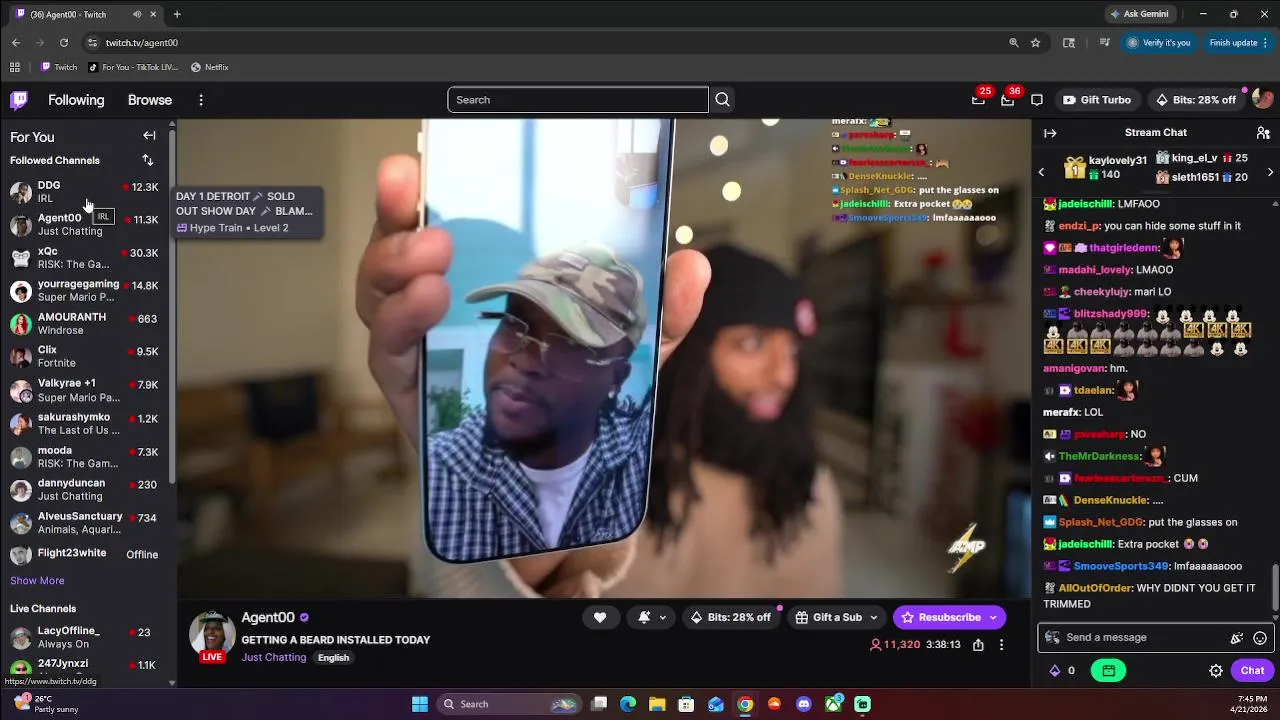Open the three-dot more menu beside Browse
Viewport: 1280px width, 720px height.
tap(201, 100)
